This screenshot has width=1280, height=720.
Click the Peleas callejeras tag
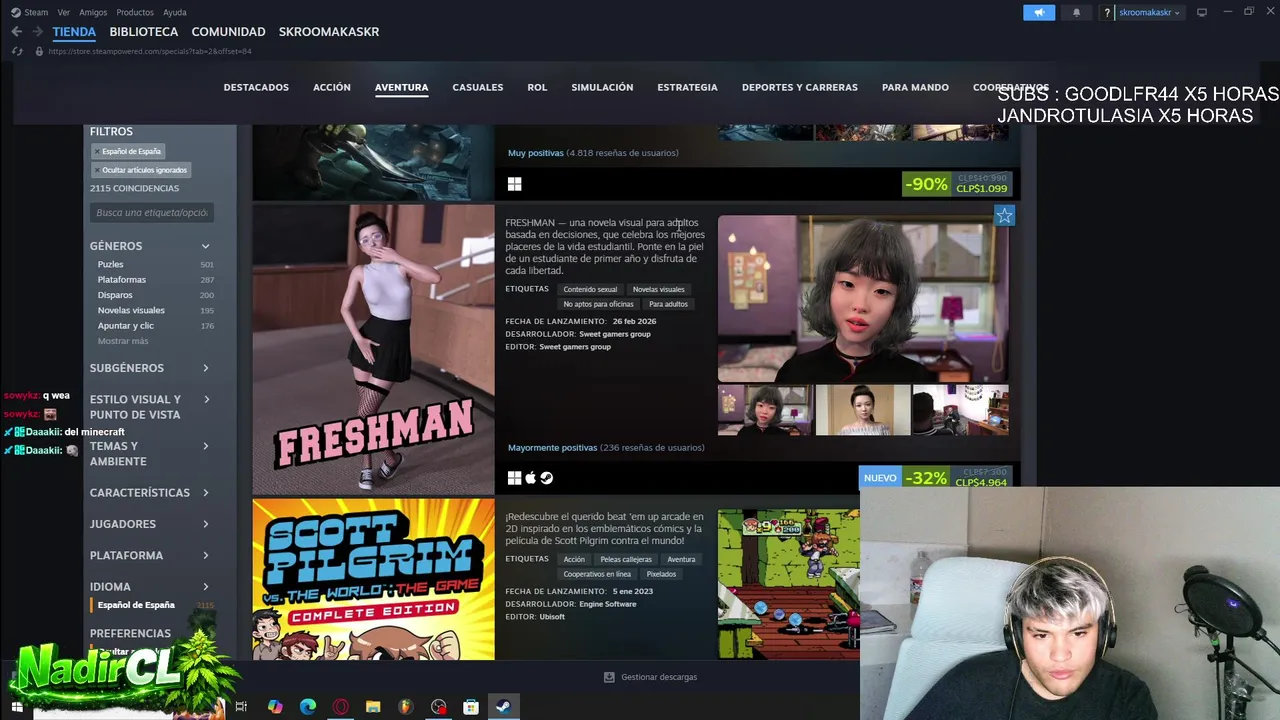point(626,559)
